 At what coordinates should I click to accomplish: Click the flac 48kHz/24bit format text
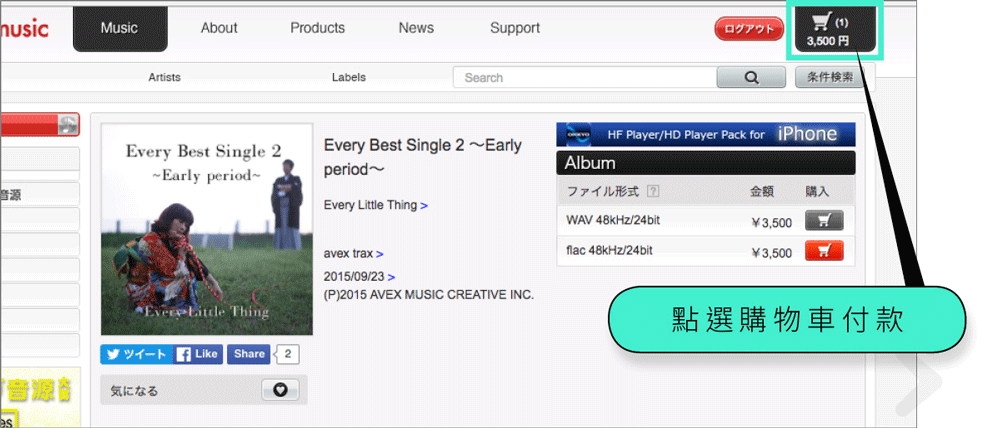(x=609, y=250)
